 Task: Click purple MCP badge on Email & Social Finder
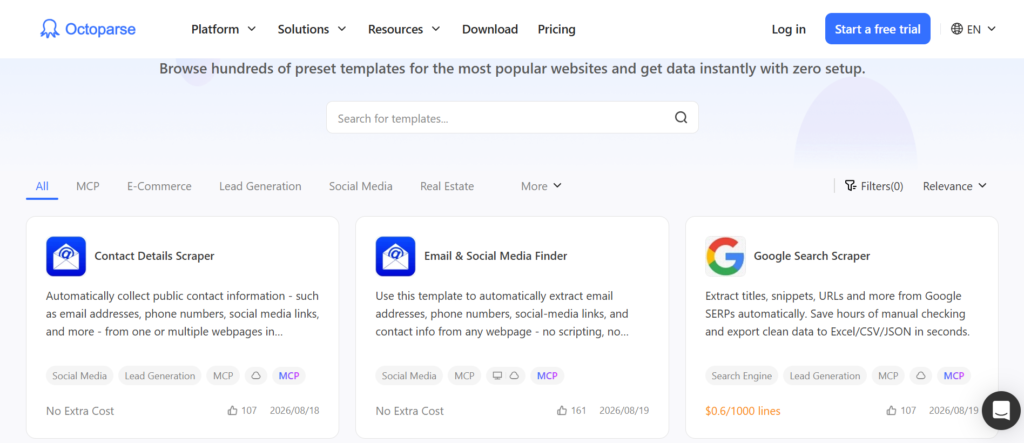[547, 376]
